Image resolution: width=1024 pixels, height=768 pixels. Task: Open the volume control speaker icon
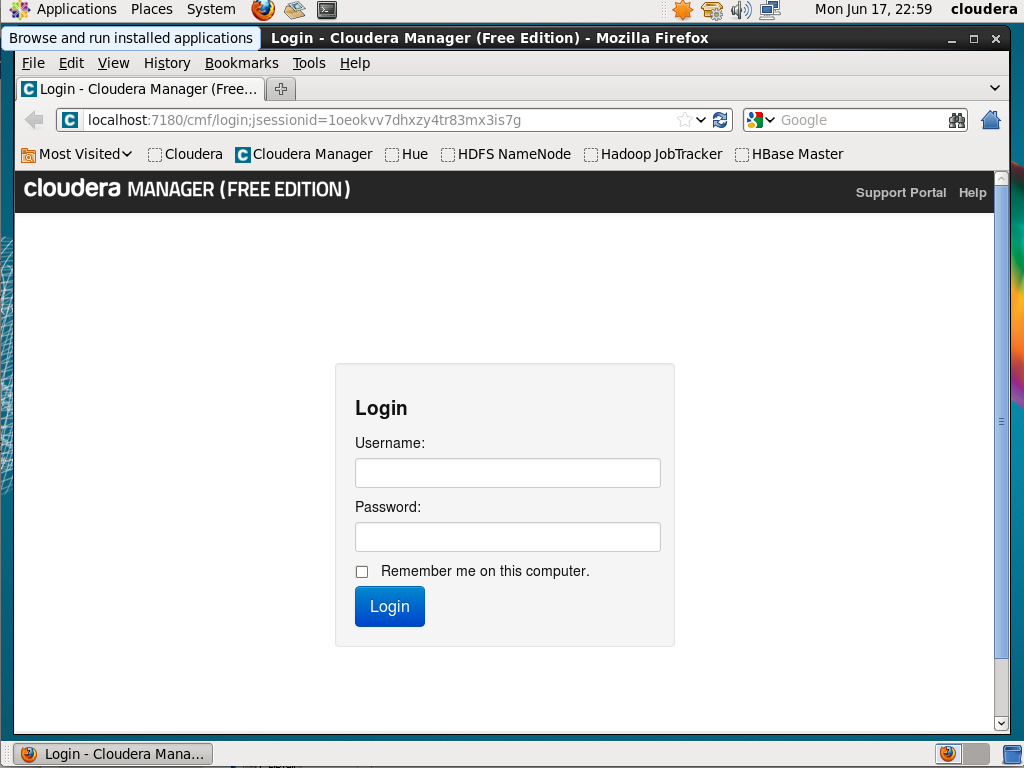click(x=741, y=9)
